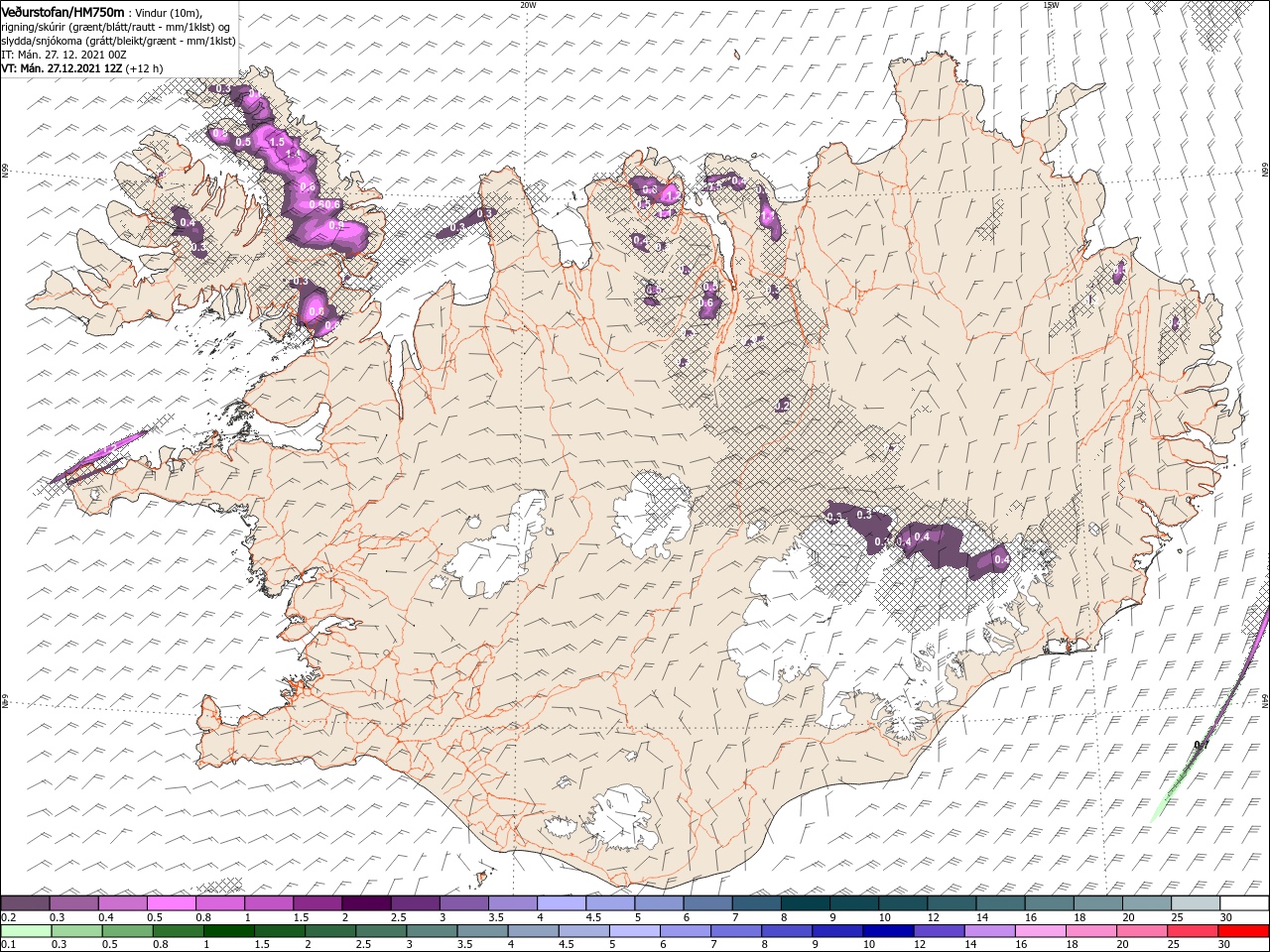The height and width of the screenshot is (952, 1270).
Task: Choose the deep navy 10 swatch, bottom legend row
Action: pos(887,931)
